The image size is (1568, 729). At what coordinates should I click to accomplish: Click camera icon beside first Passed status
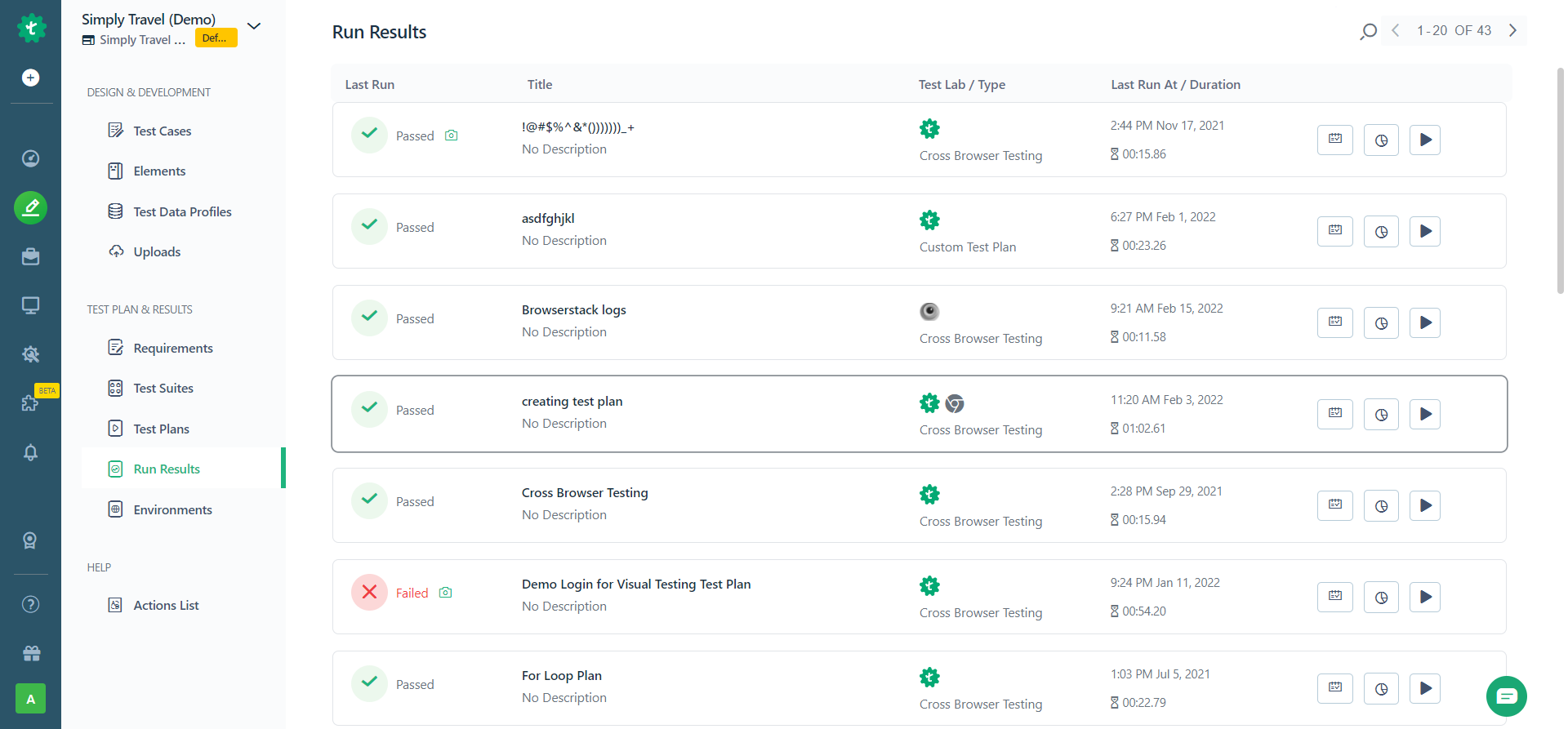452,136
